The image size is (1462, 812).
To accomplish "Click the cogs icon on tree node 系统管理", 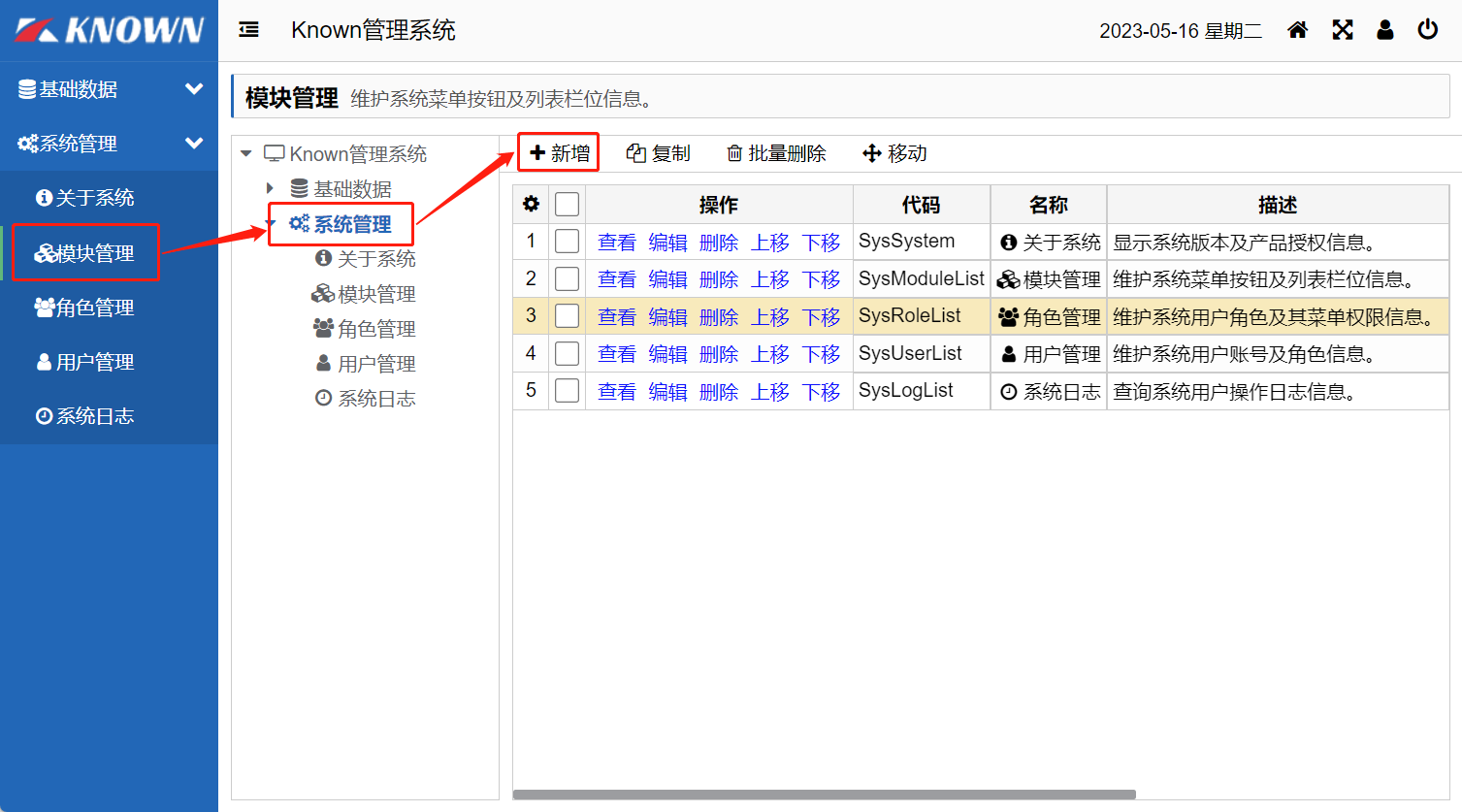I will point(300,223).
